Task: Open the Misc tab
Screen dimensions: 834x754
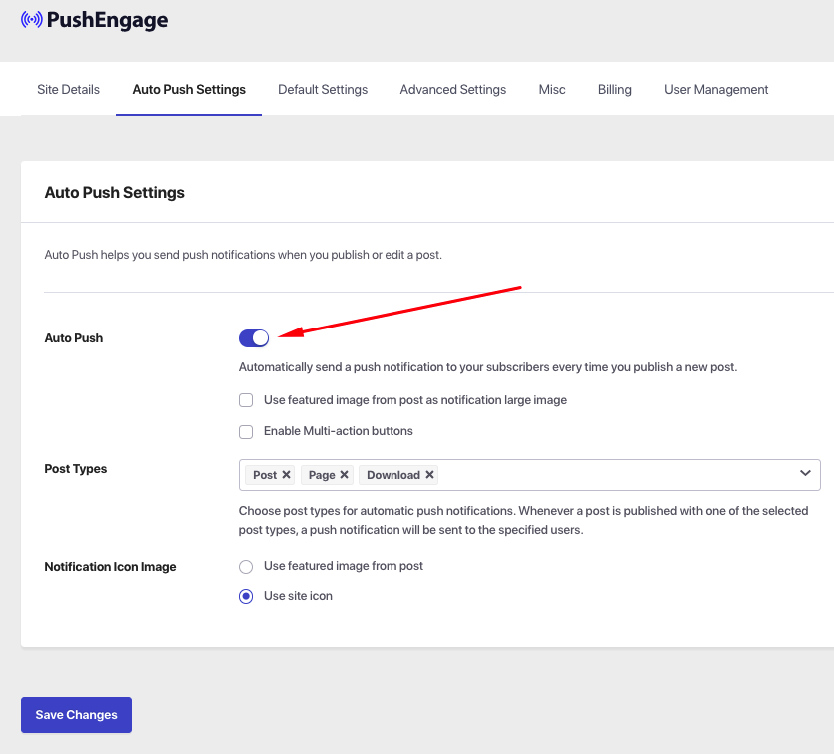Action: click(552, 90)
